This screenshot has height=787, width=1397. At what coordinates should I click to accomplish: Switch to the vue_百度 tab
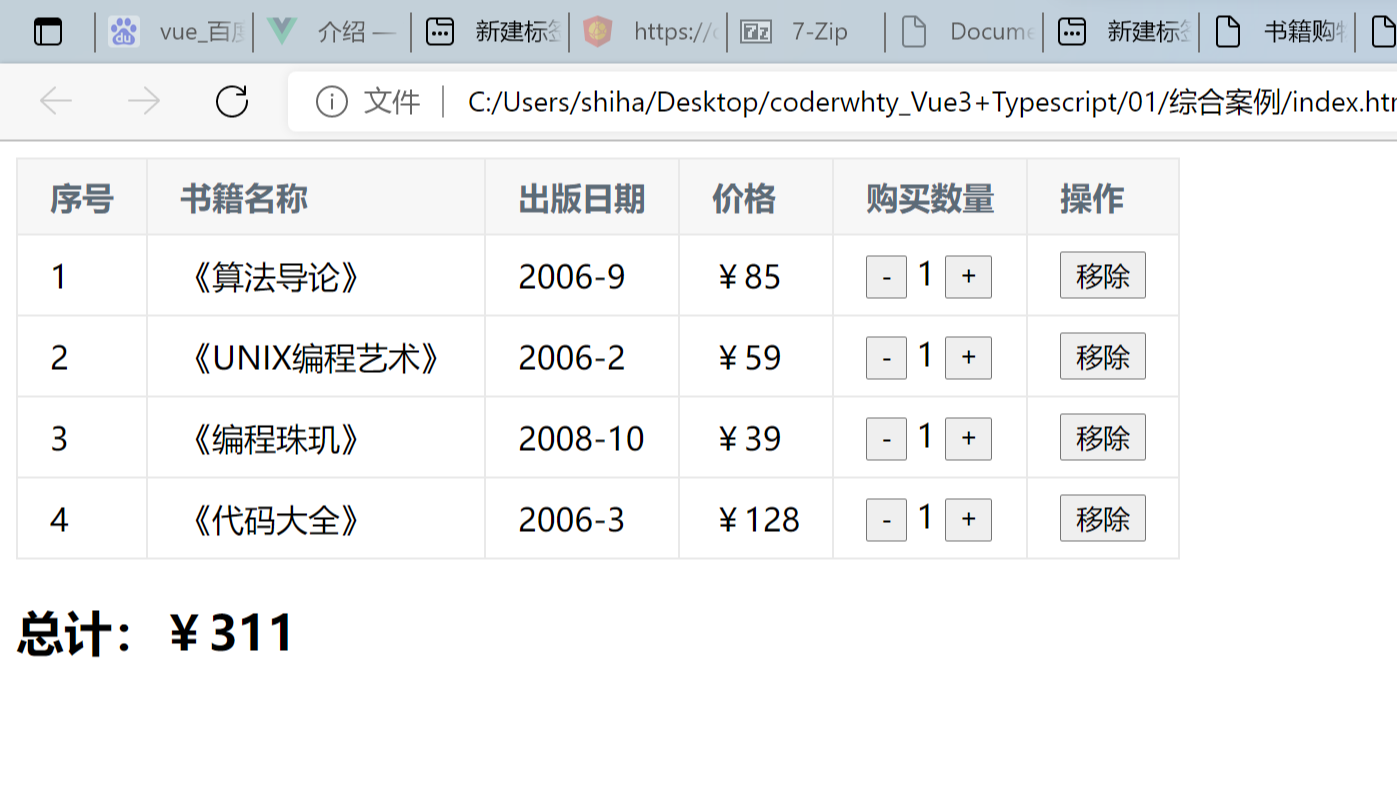tap(177, 32)
